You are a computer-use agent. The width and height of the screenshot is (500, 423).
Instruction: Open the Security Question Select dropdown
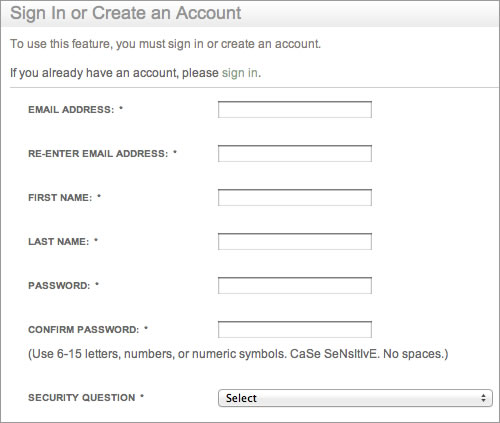pos(355,398)
